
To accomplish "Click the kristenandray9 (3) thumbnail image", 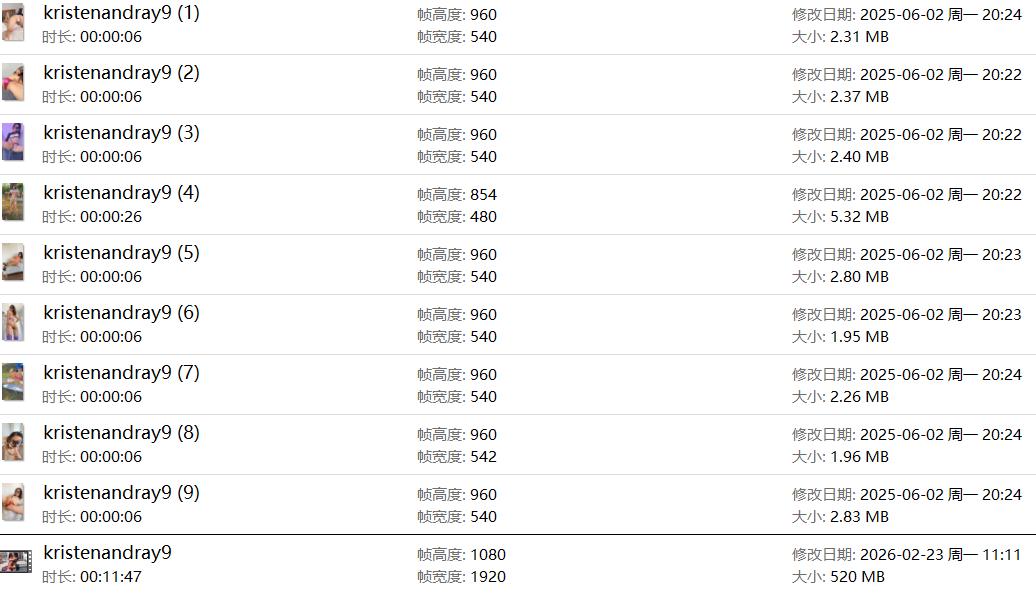I will (13, 142).
